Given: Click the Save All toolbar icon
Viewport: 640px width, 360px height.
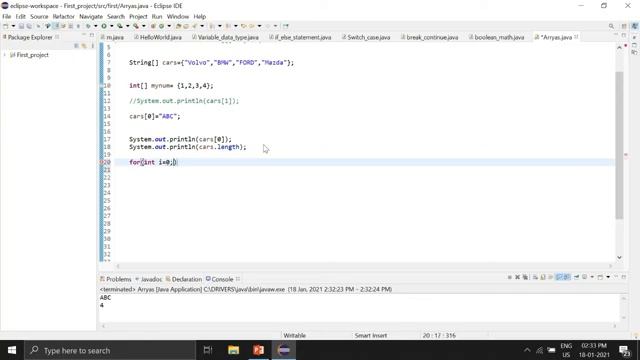Looking at the screenshot, I should tap(29, 26).
